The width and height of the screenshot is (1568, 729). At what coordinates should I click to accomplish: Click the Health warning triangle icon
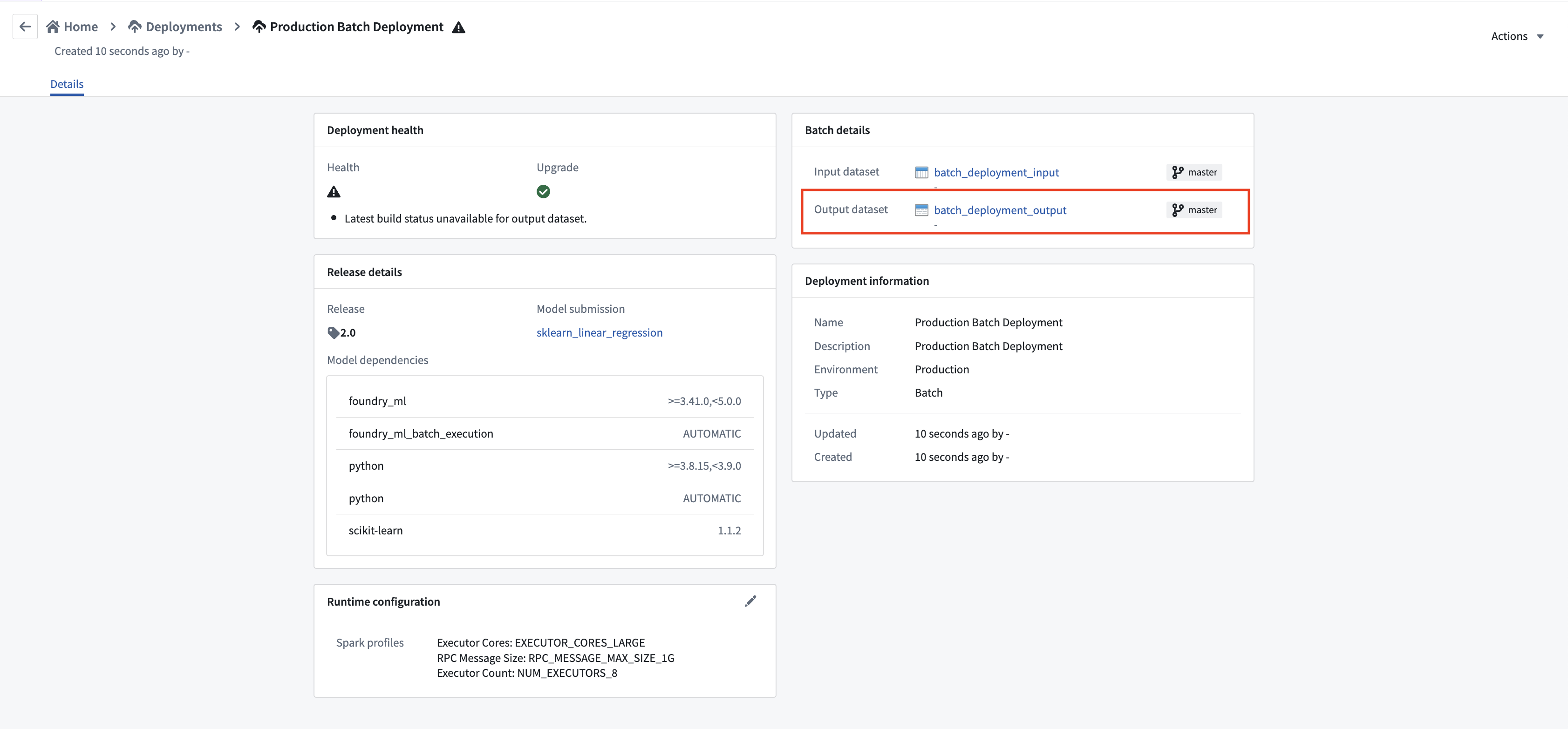(x=334, y=192)
